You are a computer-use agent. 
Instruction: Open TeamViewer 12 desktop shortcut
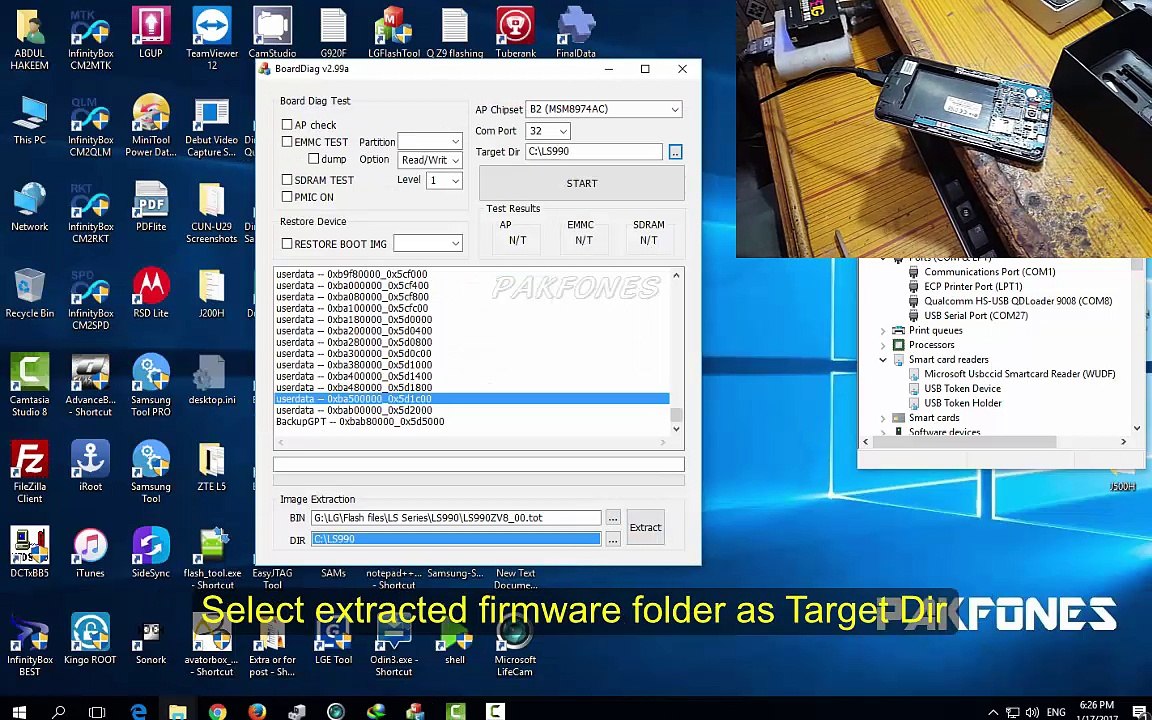click(212, 38)
